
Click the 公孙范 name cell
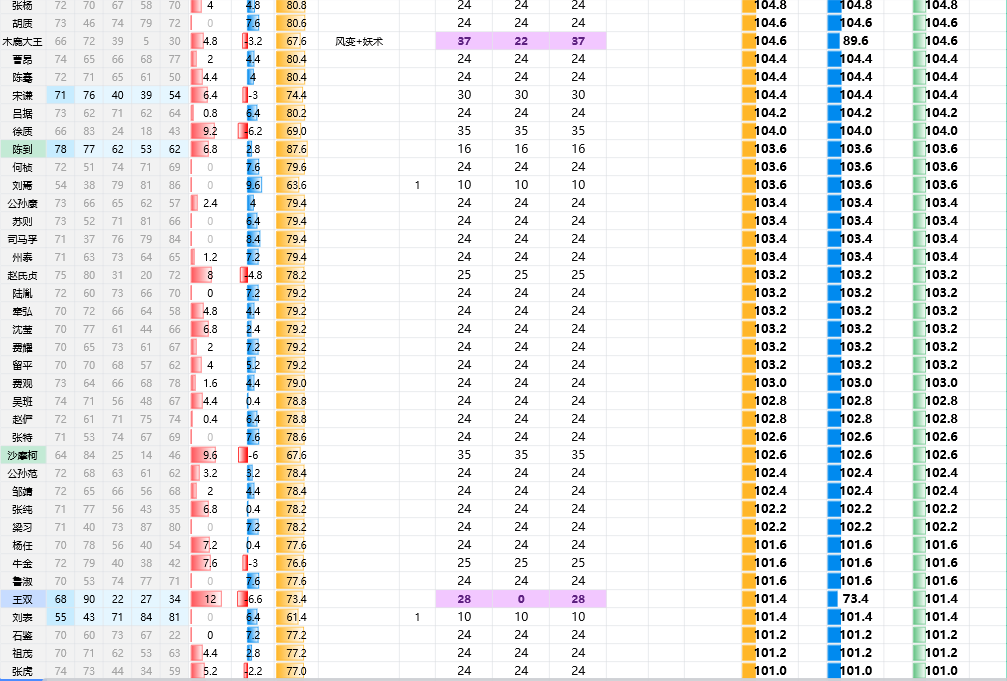tap(22, 473)
